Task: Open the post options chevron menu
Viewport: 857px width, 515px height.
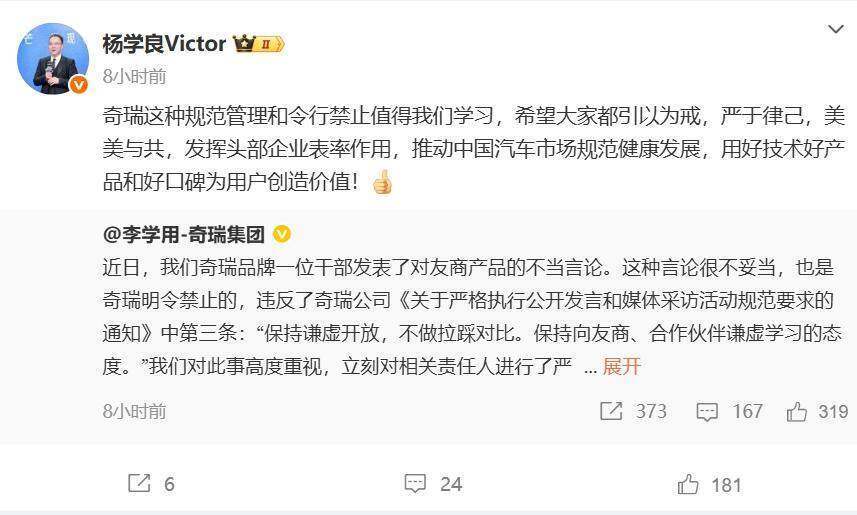Action: click(x=835, y=29)
